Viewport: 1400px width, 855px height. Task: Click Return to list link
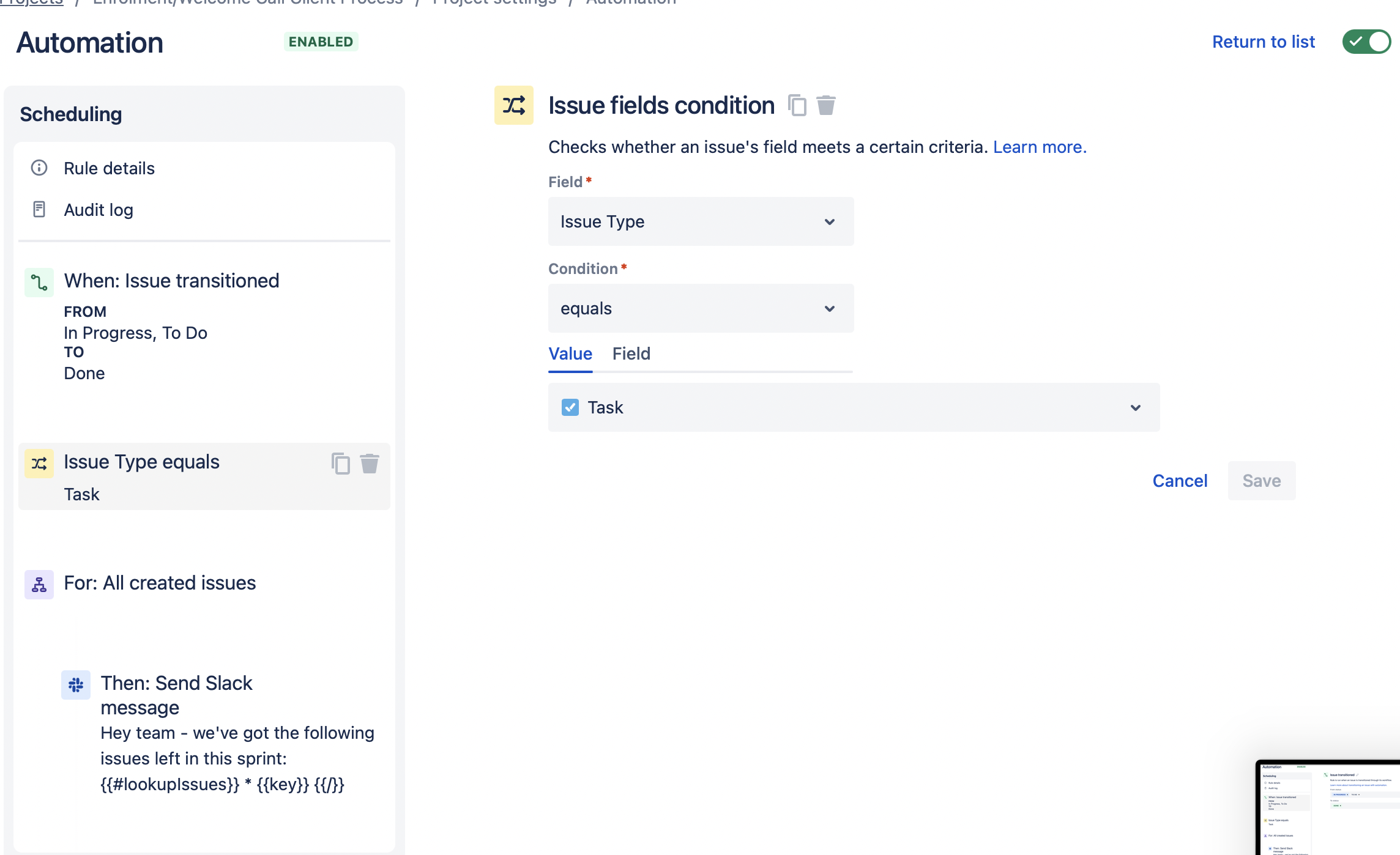pos(1263,42)
